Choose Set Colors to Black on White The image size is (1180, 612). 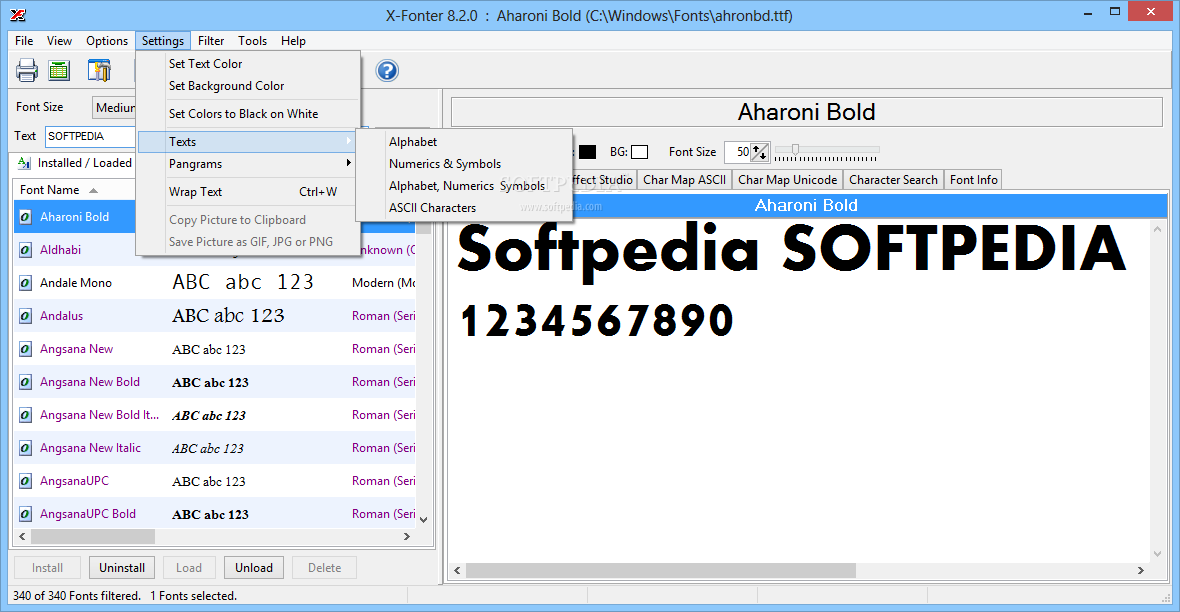[x=248, y=114]
